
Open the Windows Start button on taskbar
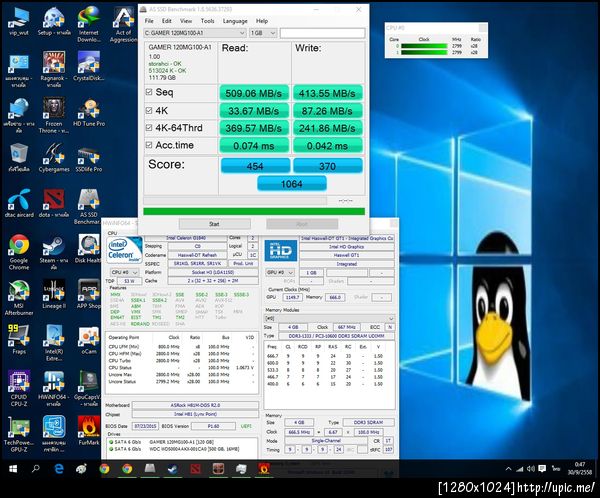point(13,469)
